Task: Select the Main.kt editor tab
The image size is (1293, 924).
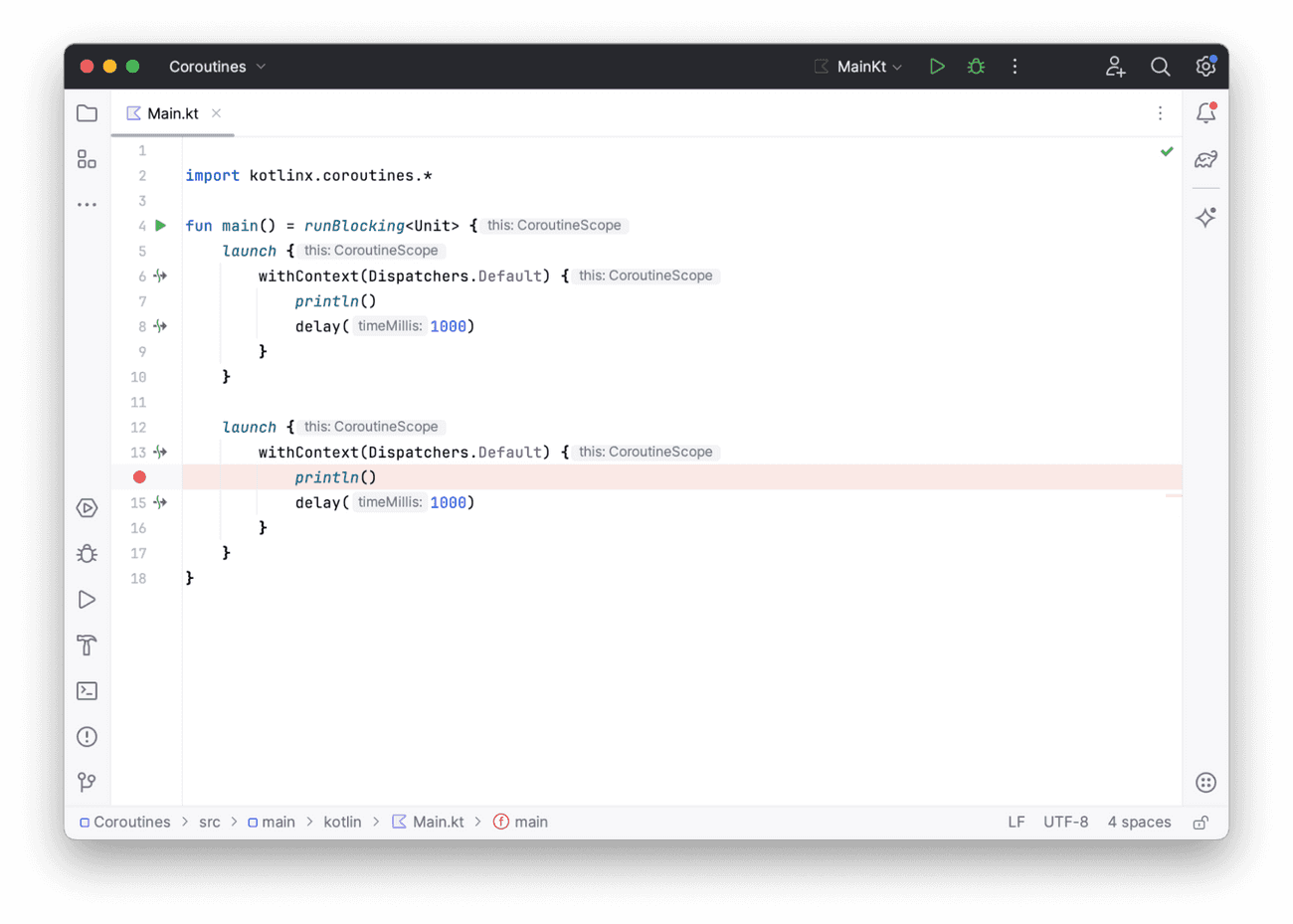Action: [172, 113]
